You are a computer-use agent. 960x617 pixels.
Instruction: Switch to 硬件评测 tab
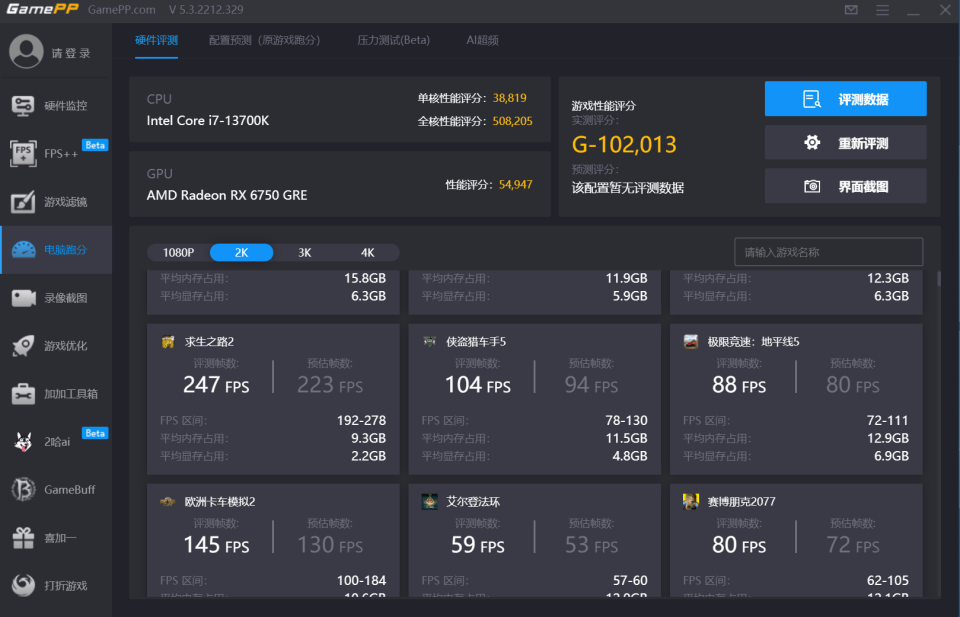tap(156, 40)
